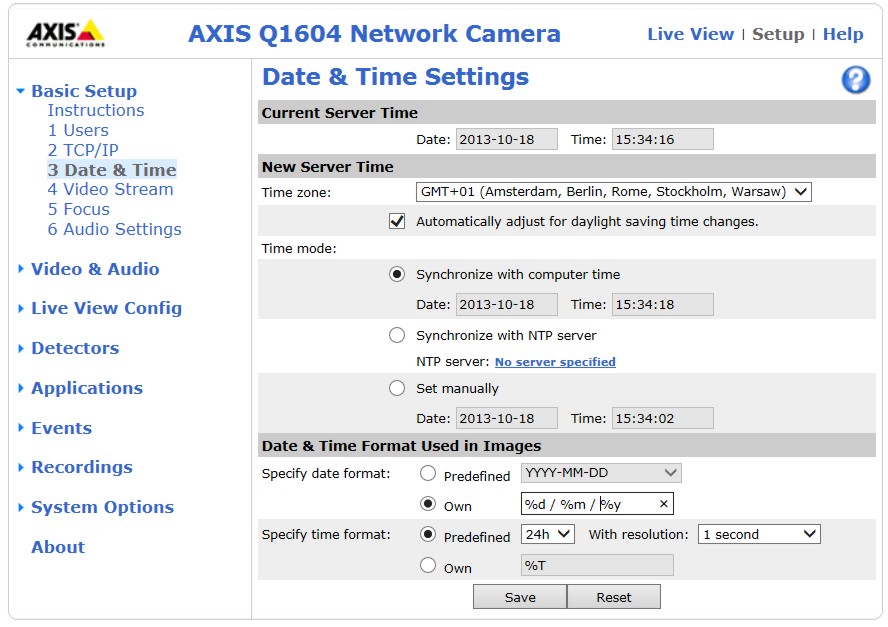
Task: Clear the own date format field
Action: click(x=664, y=504)
